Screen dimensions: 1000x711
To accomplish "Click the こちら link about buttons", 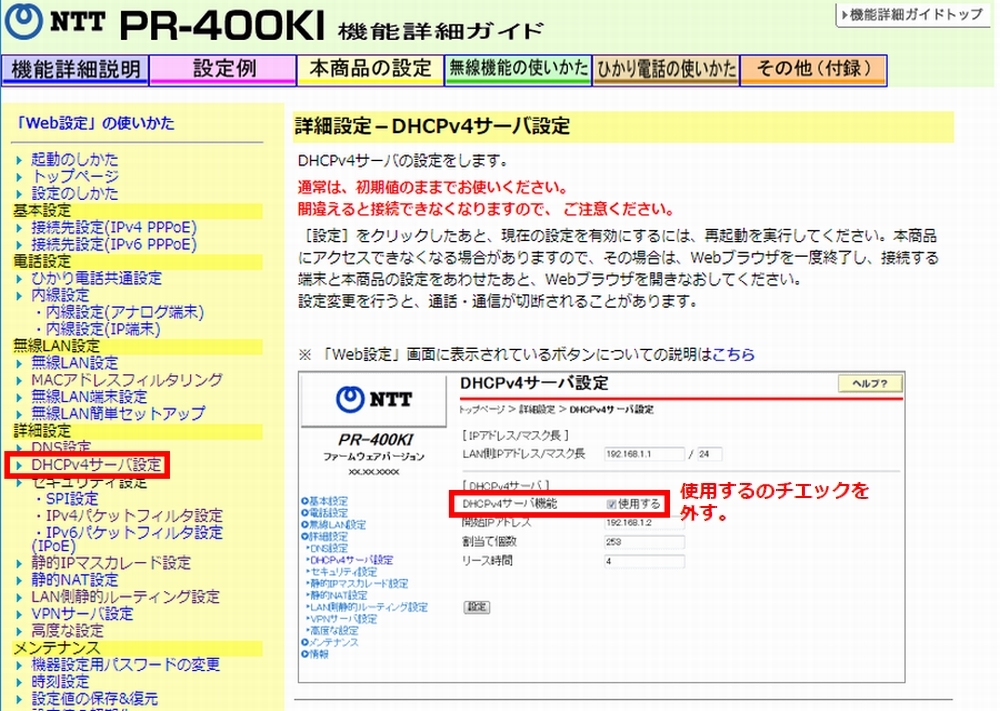I will 733,355.
